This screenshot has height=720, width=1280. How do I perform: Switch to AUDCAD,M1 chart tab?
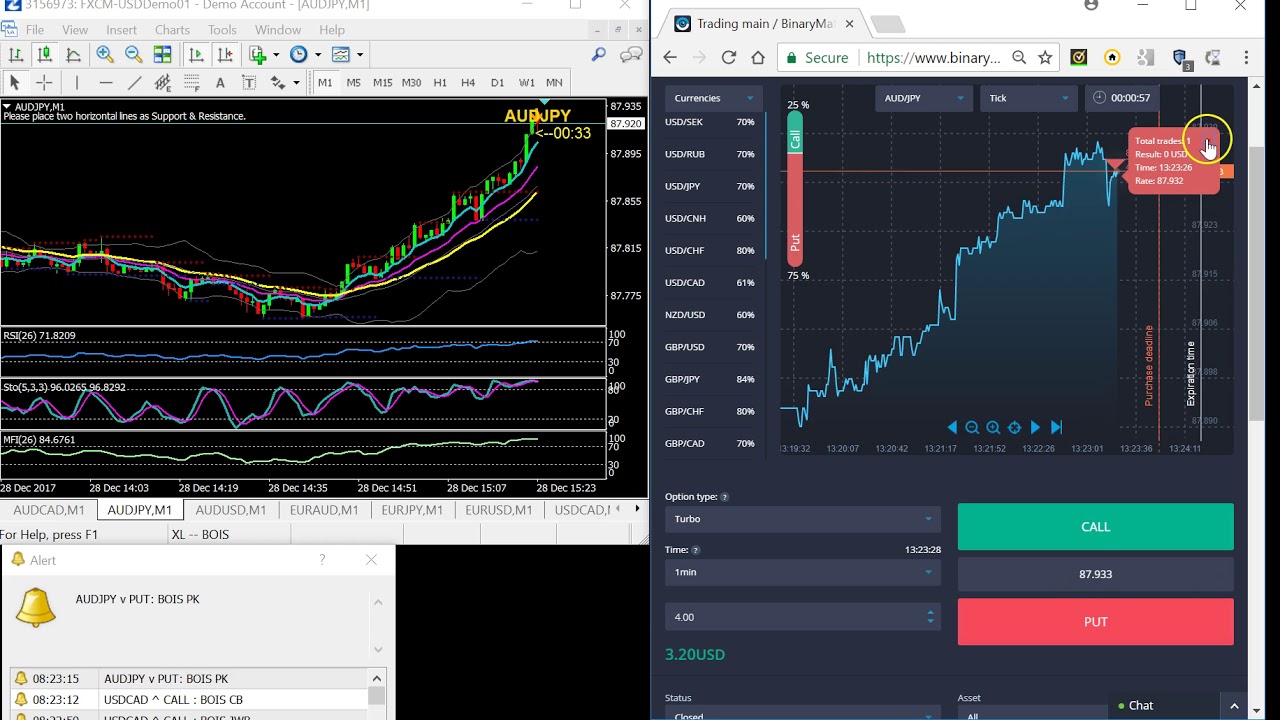coord(48,510)
